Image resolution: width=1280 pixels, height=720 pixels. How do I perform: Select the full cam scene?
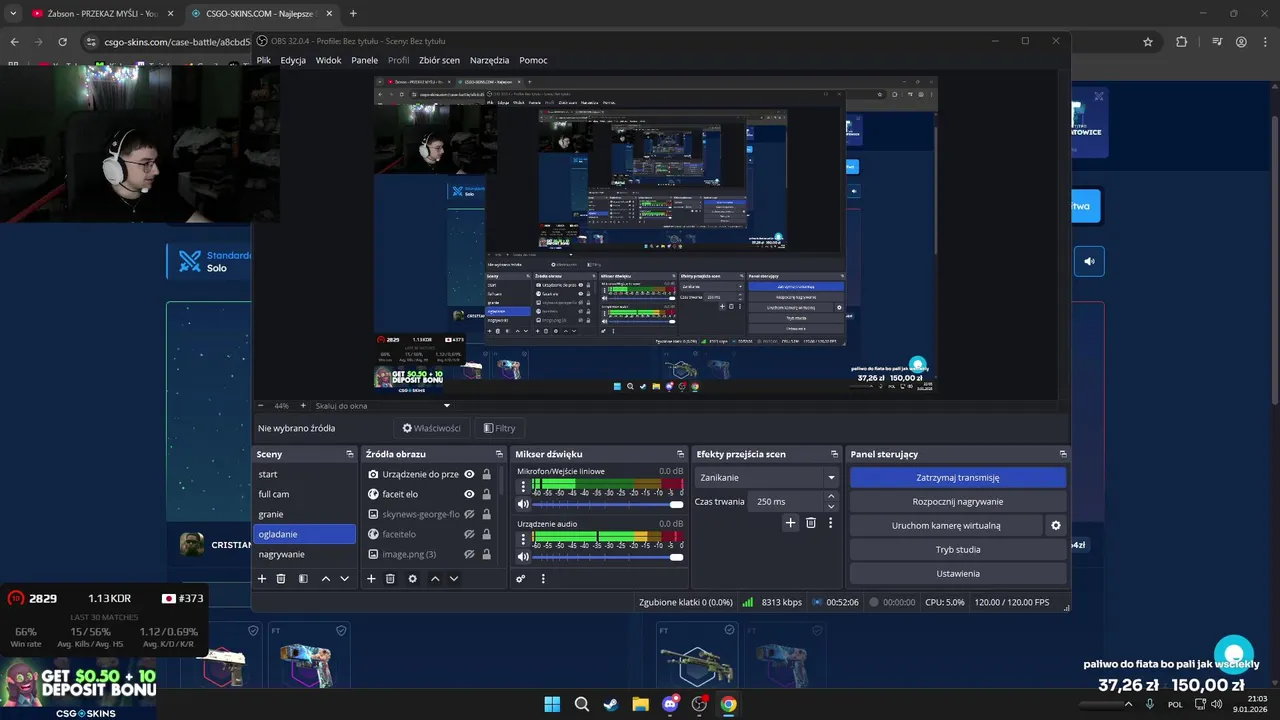(x=305, y=494)
